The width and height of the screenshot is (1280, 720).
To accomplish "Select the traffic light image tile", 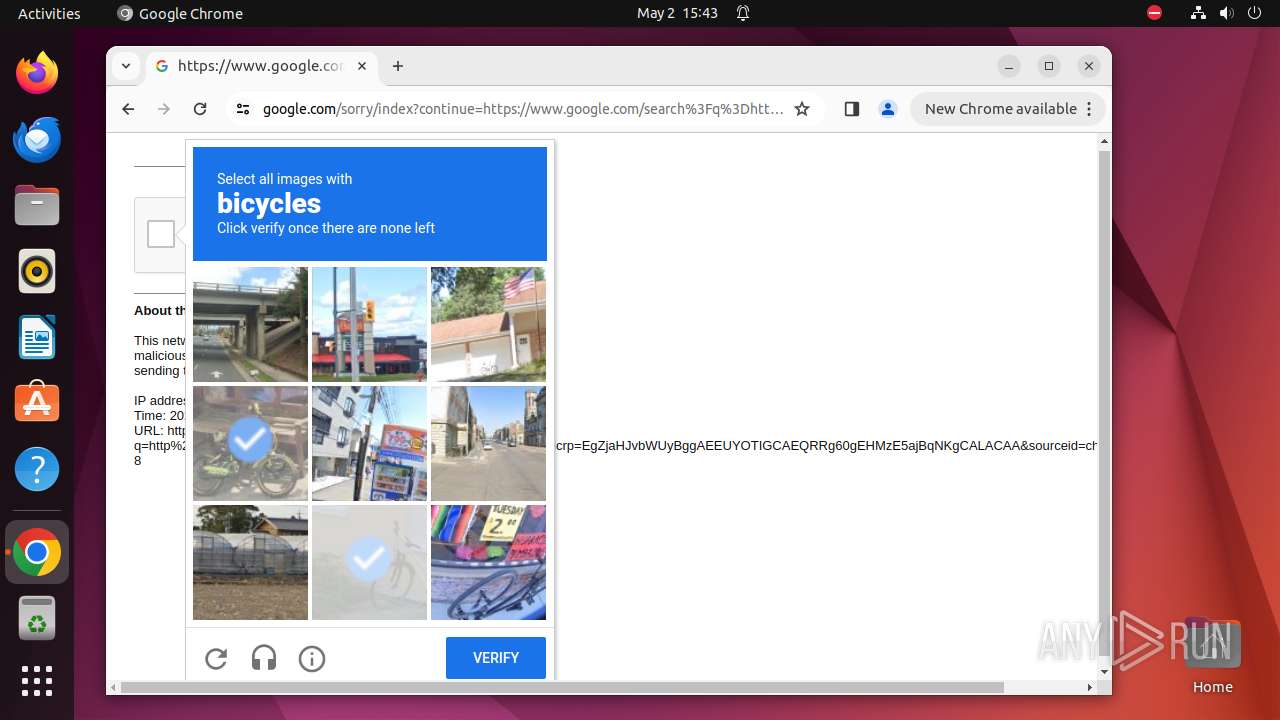I will [x=369, y=324].
